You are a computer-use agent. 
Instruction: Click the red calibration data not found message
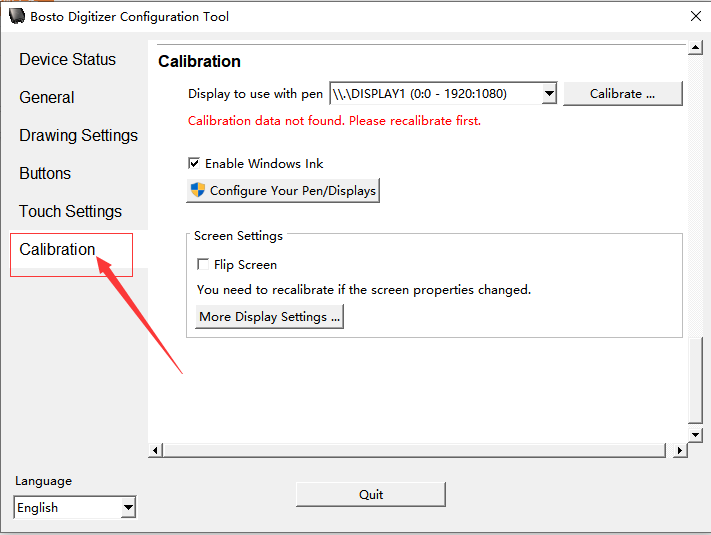[334, 121]
